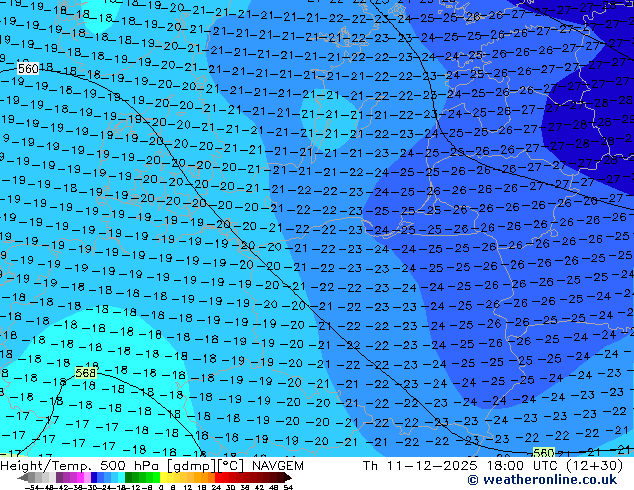
Task: Click the cyan swatch in the temperature legend
Action: point(122,477)
